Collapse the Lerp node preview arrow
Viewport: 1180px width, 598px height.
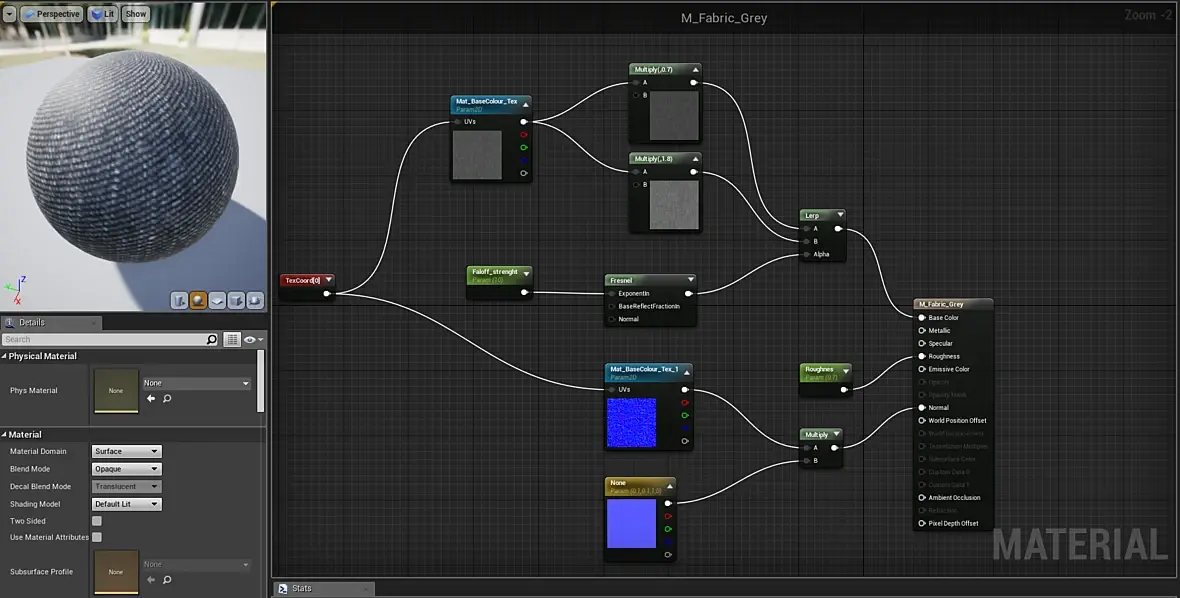pos(841,215)
